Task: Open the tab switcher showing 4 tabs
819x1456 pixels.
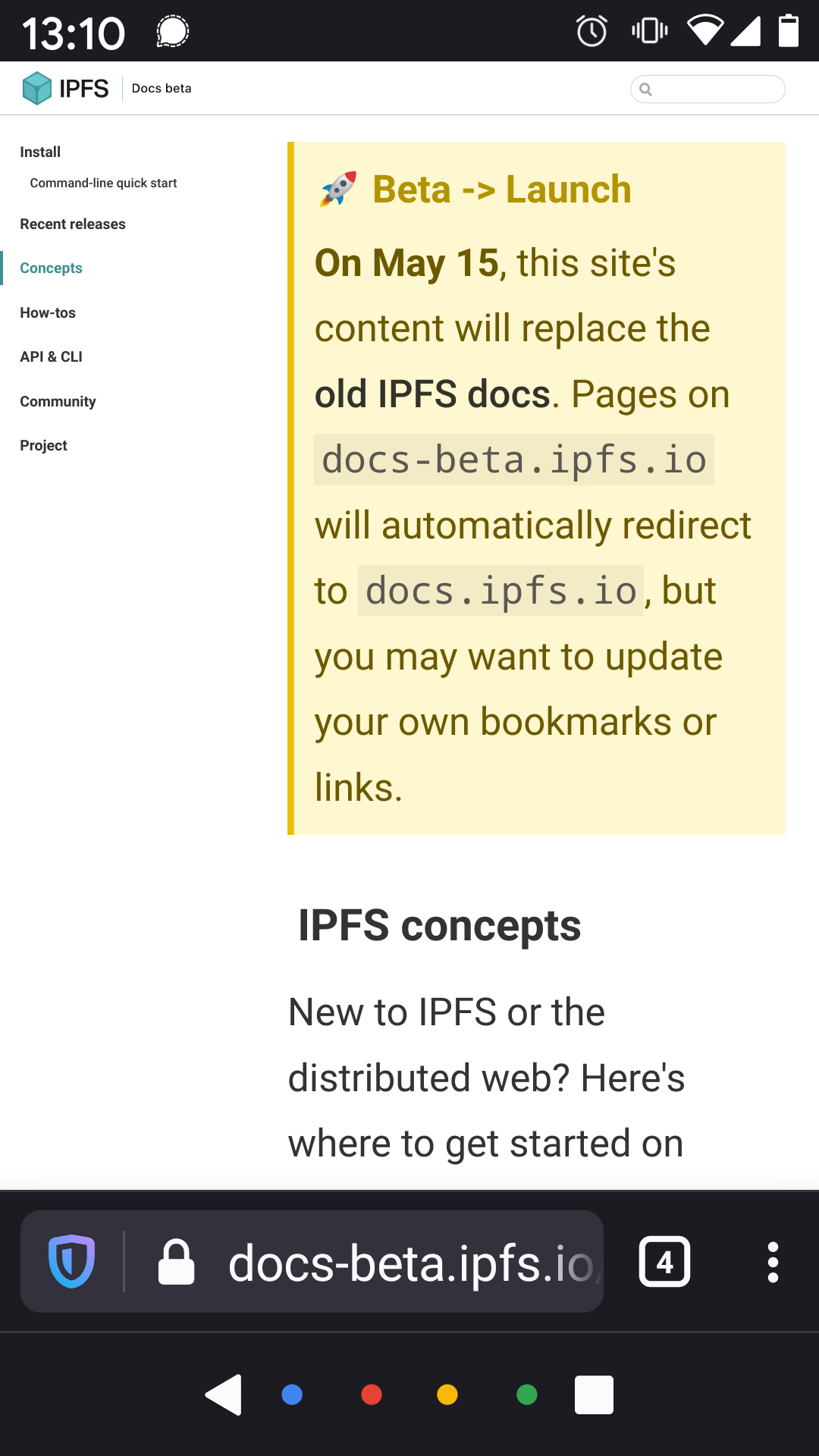Action: pyautogui.click(x=664, y=1261)
